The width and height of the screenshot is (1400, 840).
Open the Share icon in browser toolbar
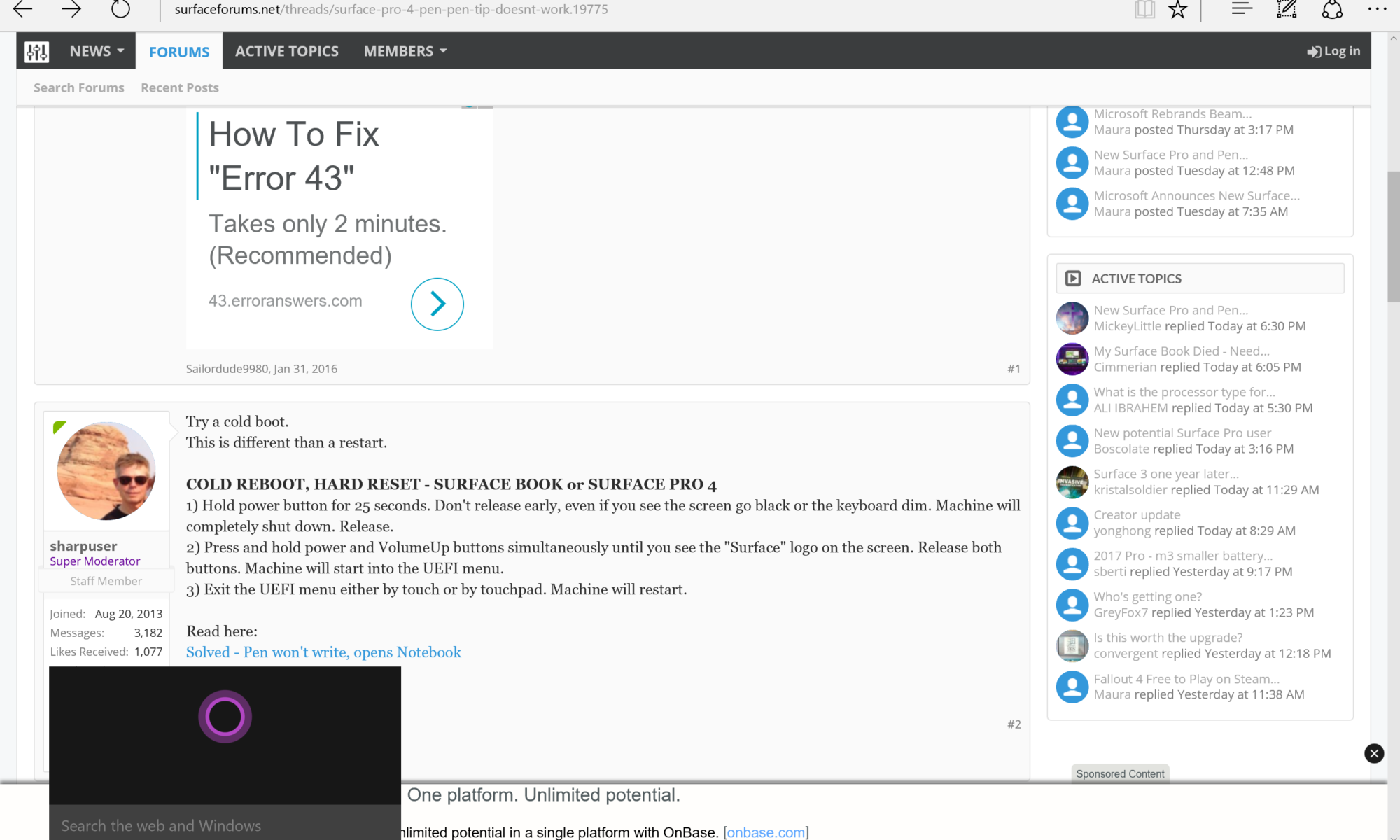coord(1332,9)
